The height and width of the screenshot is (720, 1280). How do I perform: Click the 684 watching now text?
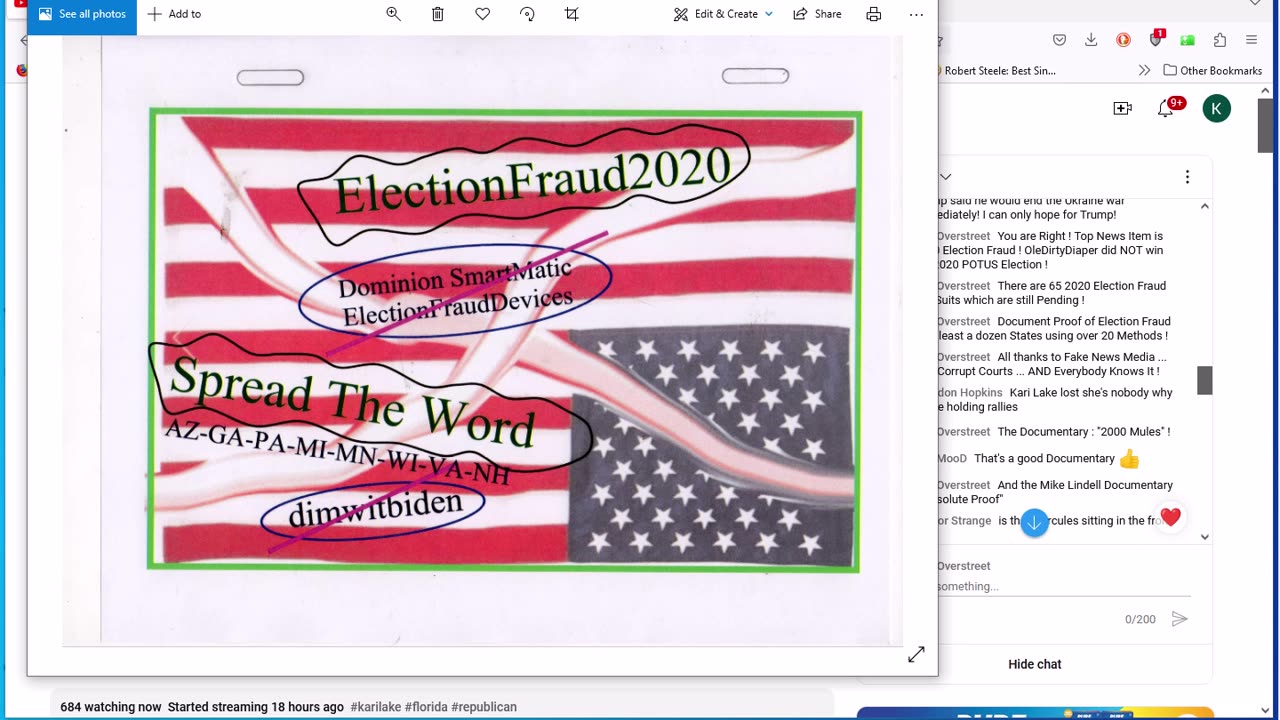pyautogui.click(x=110, y=707)
